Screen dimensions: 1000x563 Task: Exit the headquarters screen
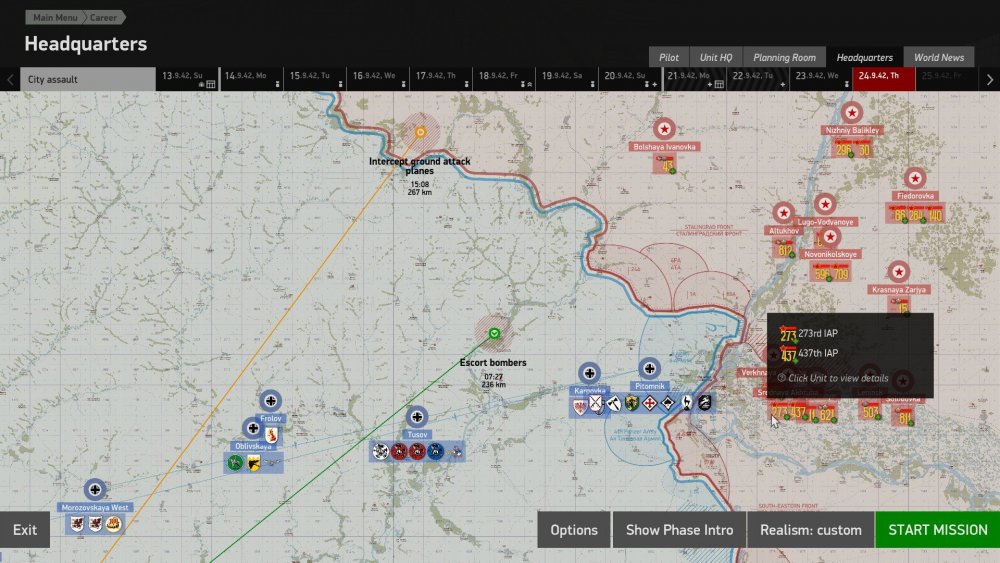coord(25,530)
